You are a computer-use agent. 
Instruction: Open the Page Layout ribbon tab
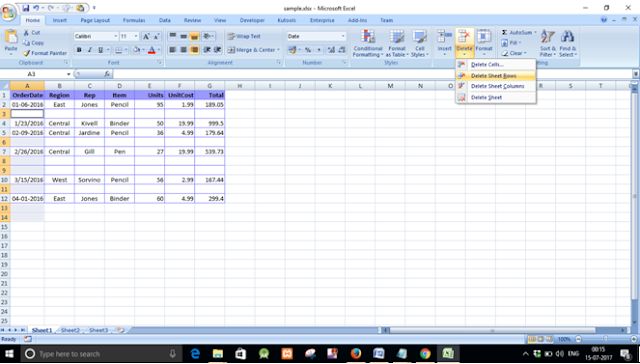95,20
